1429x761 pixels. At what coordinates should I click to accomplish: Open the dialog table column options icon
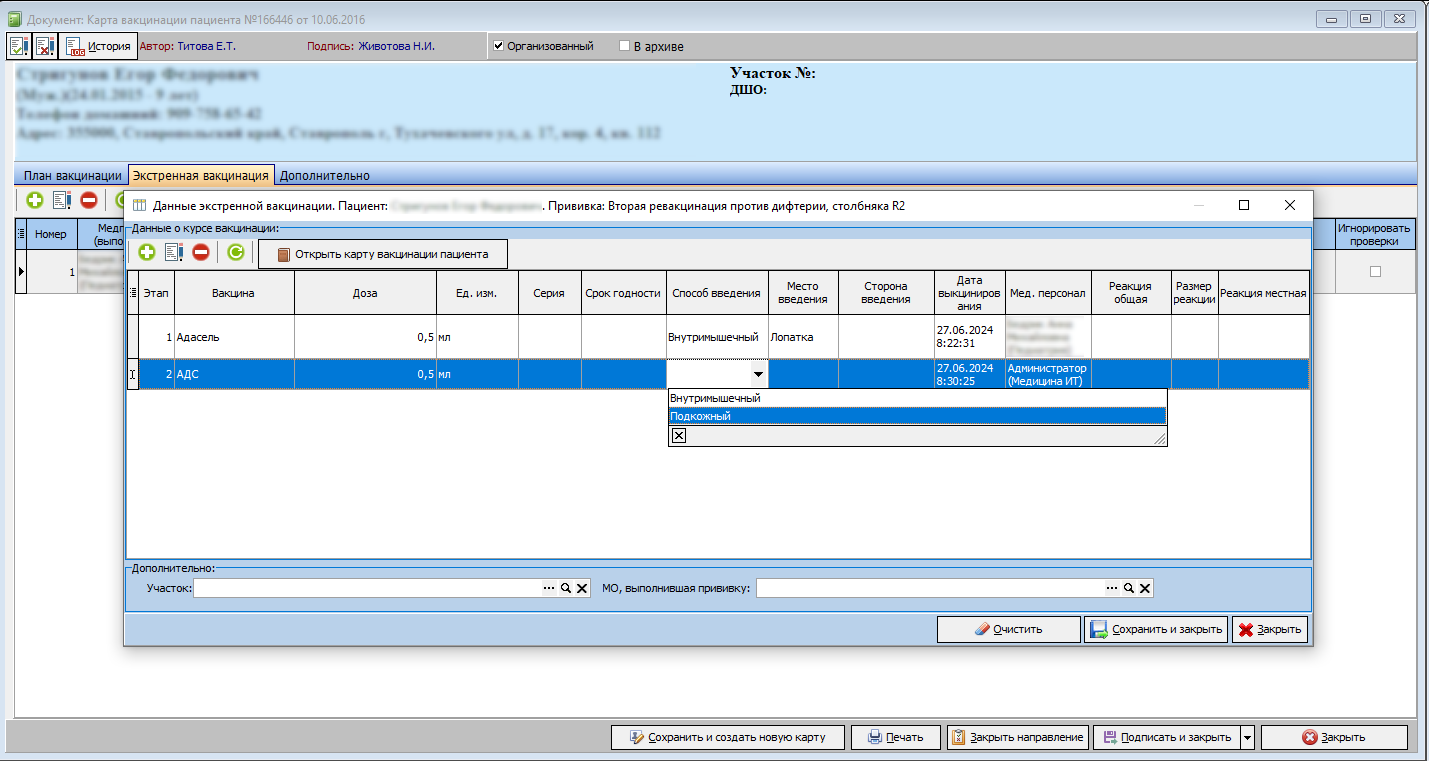133,293
